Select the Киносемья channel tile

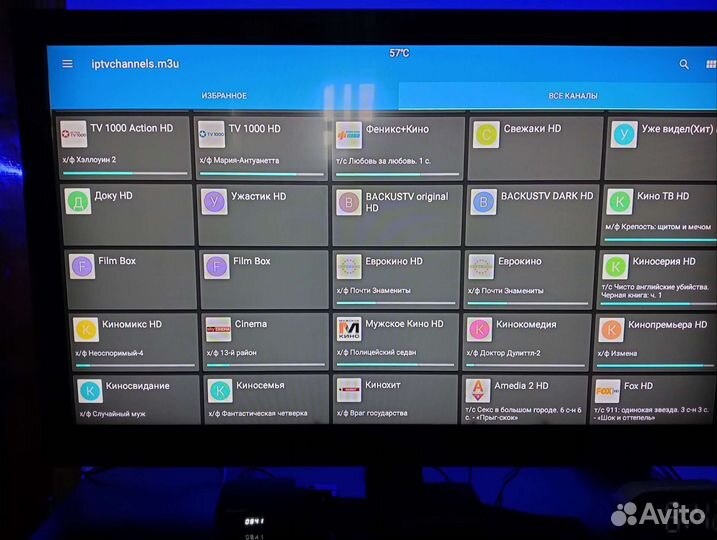coord(263,397)
